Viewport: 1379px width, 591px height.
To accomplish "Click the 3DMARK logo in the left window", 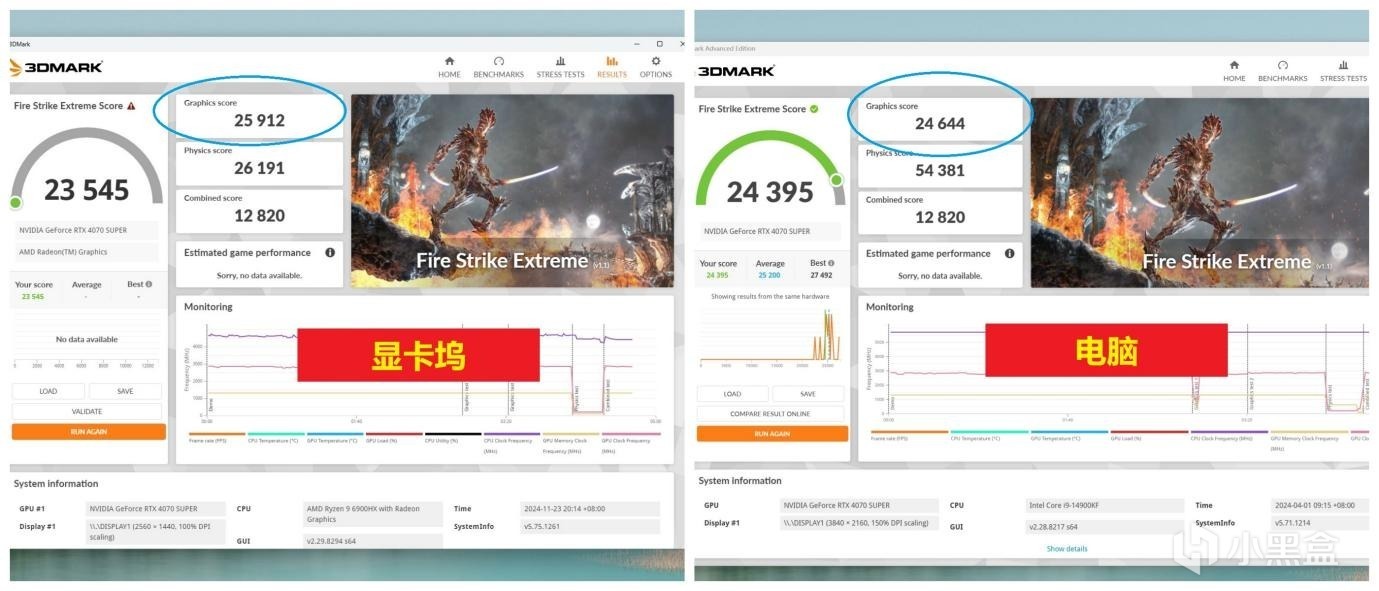I will (x=56, y=67).
